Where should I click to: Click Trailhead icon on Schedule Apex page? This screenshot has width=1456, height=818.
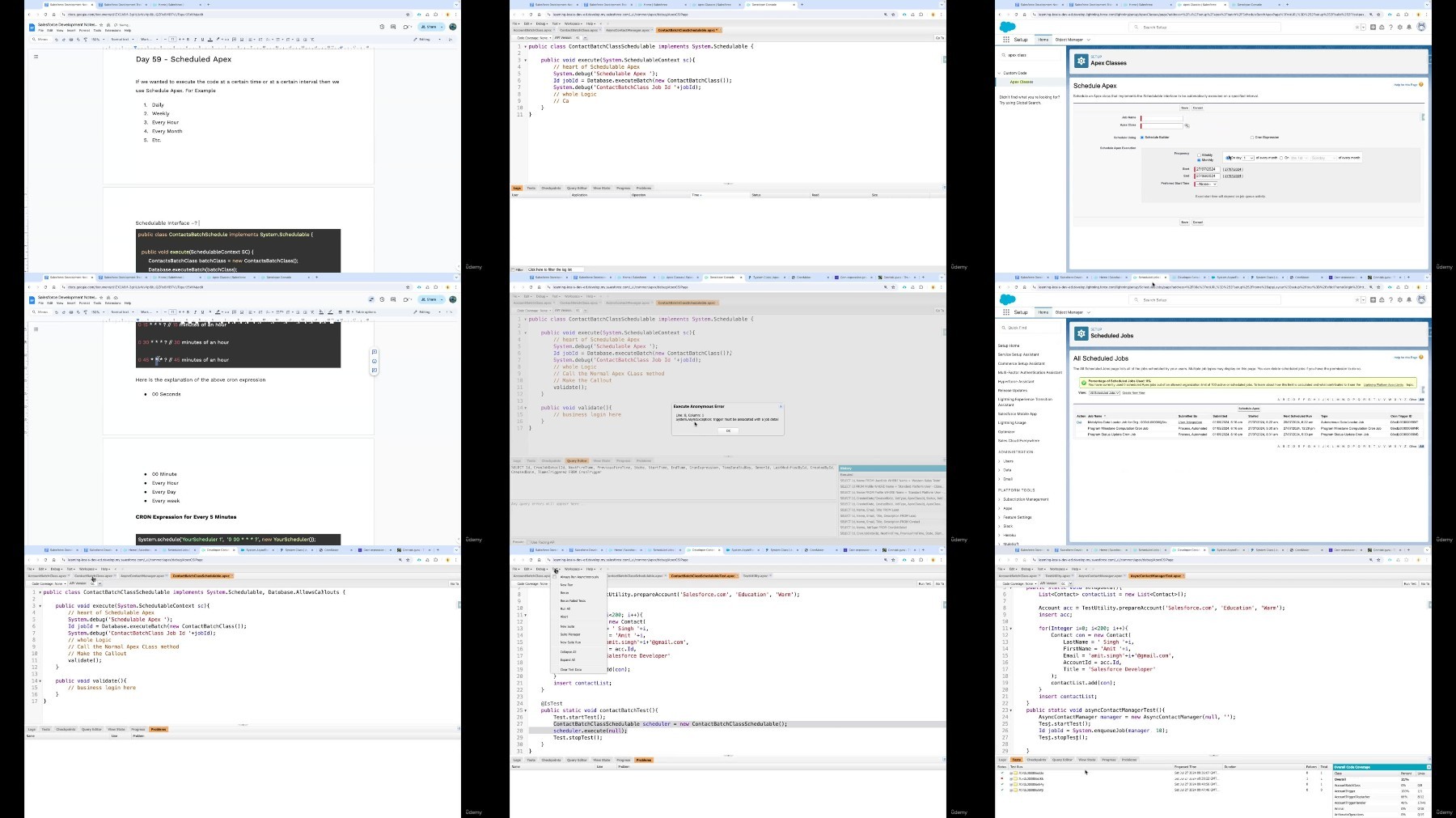point(1382,27)
